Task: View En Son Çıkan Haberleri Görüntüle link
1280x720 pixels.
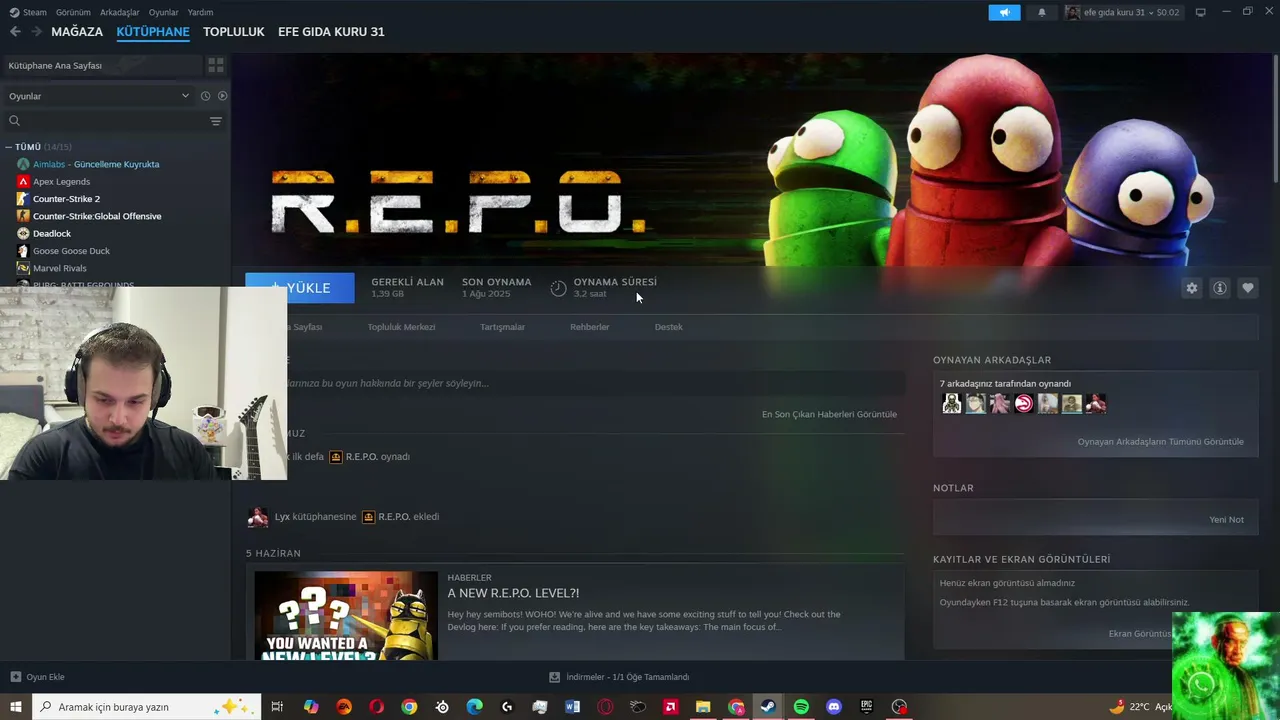Action: (x=829, y=414)
